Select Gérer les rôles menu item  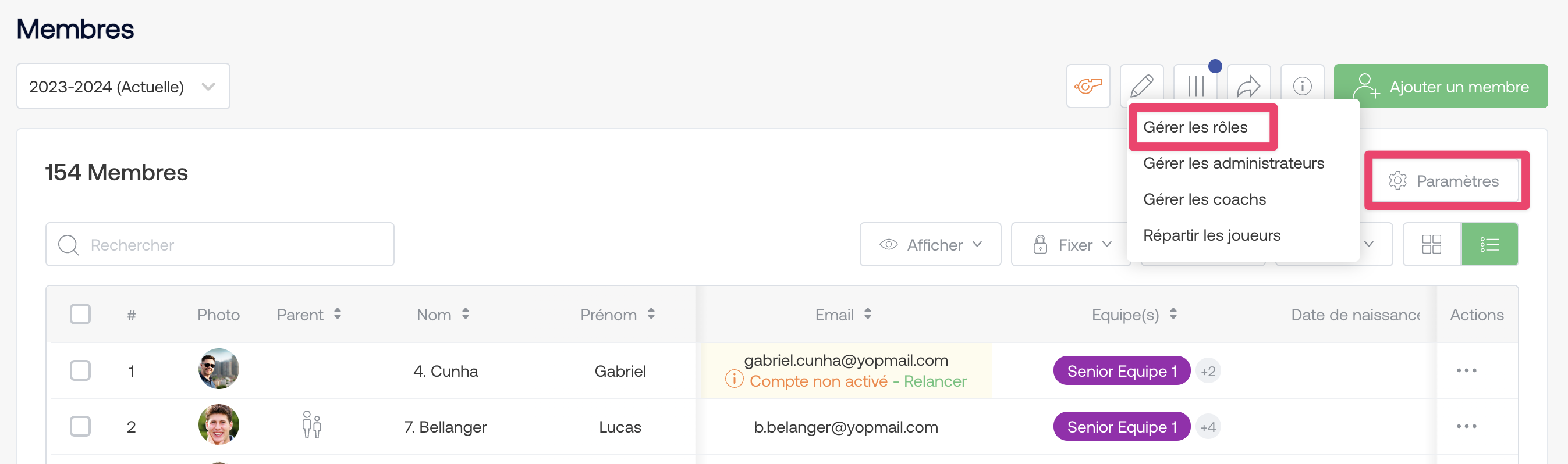click(x=1195, y=127)
